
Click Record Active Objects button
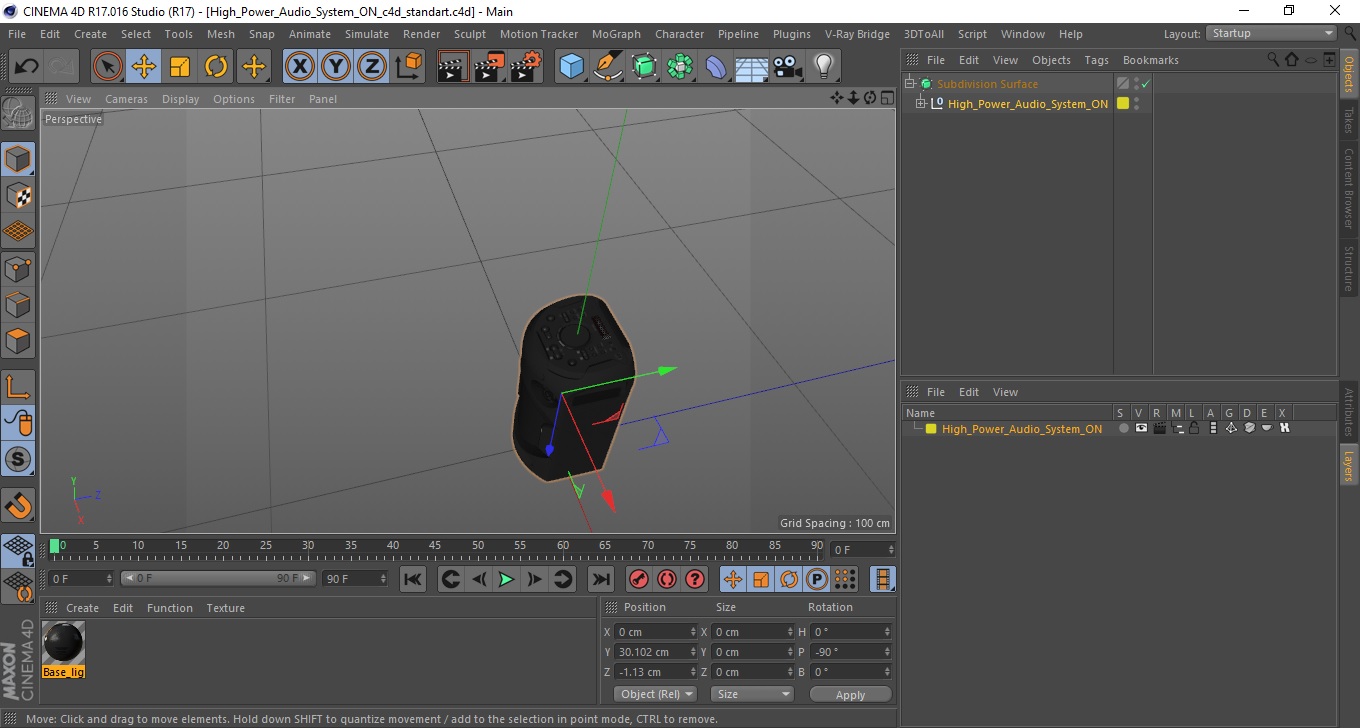pyautogui.click(x=639, y=579)
